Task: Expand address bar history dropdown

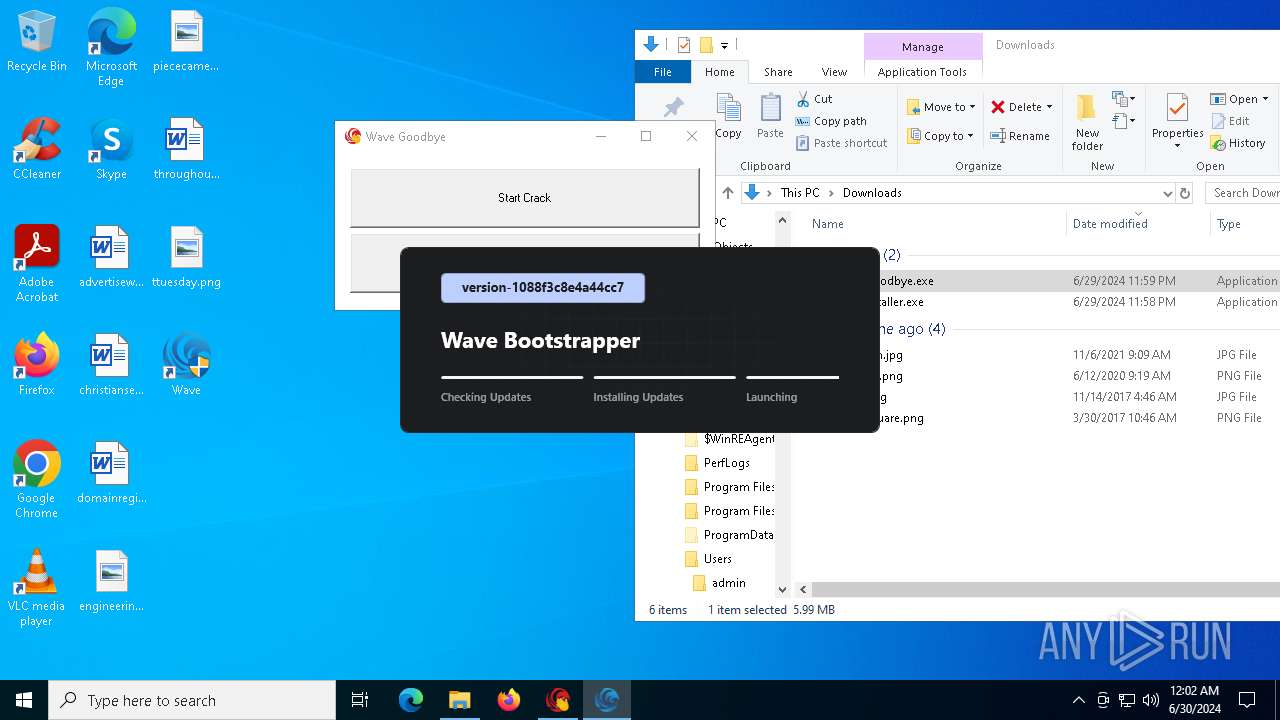Action: (1167, 193)
